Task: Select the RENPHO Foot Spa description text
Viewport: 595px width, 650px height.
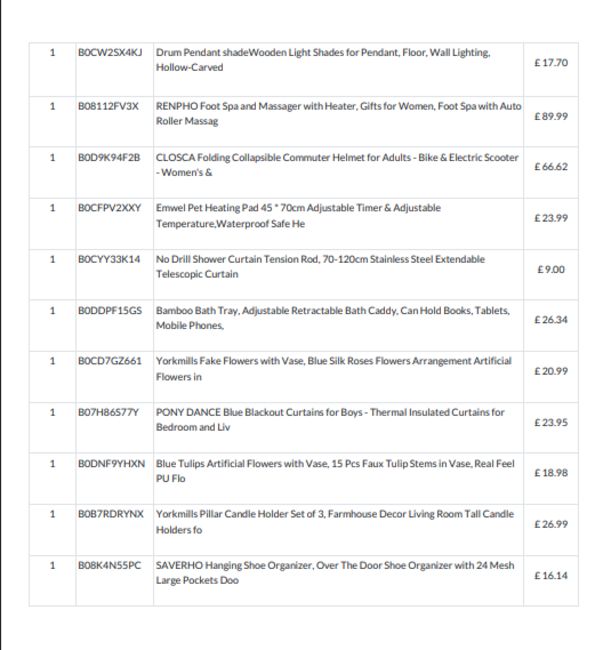Action: (x=338, y=114)
